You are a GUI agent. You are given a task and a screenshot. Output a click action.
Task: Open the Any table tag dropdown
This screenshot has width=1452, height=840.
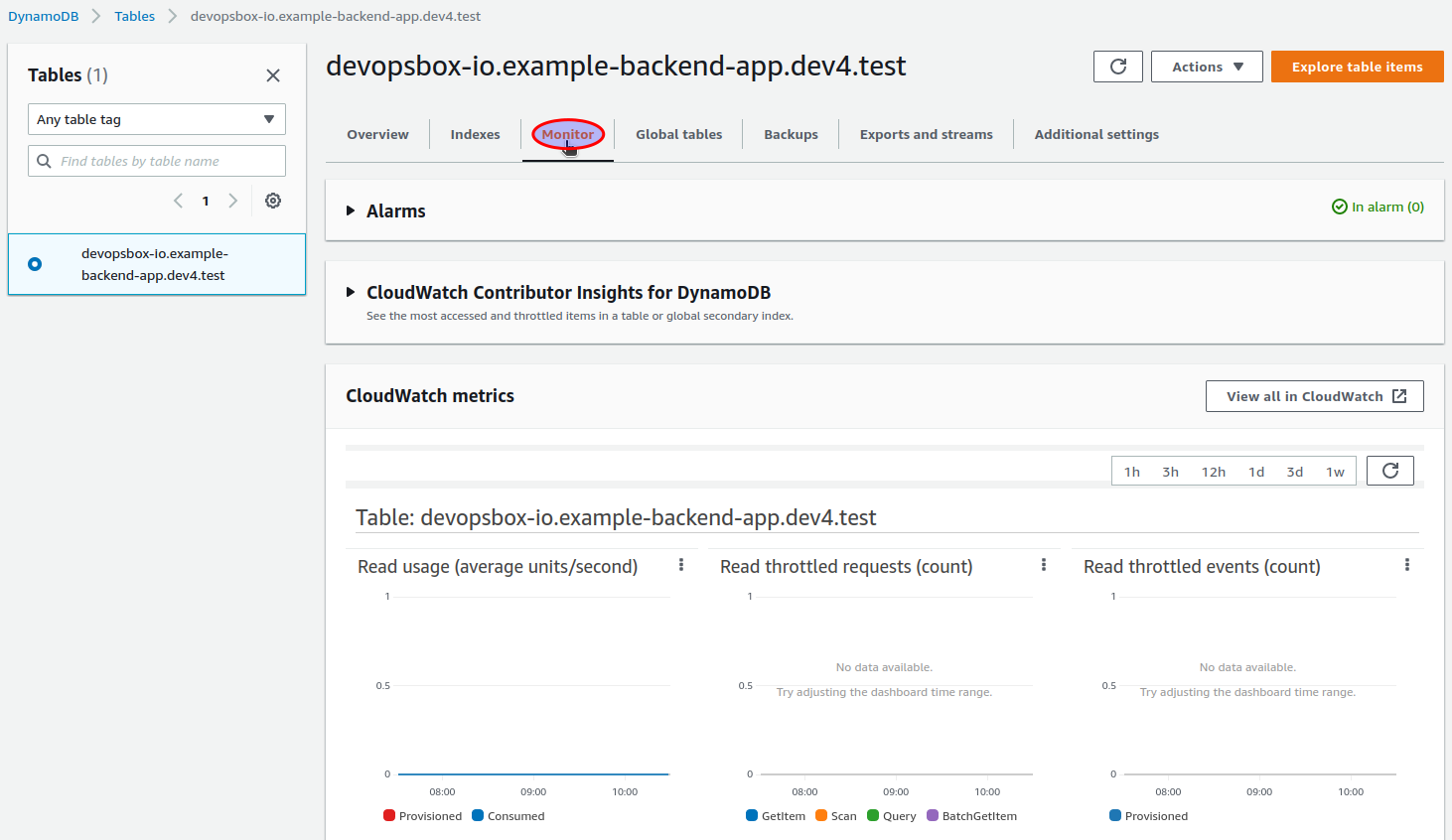[156, 119]
